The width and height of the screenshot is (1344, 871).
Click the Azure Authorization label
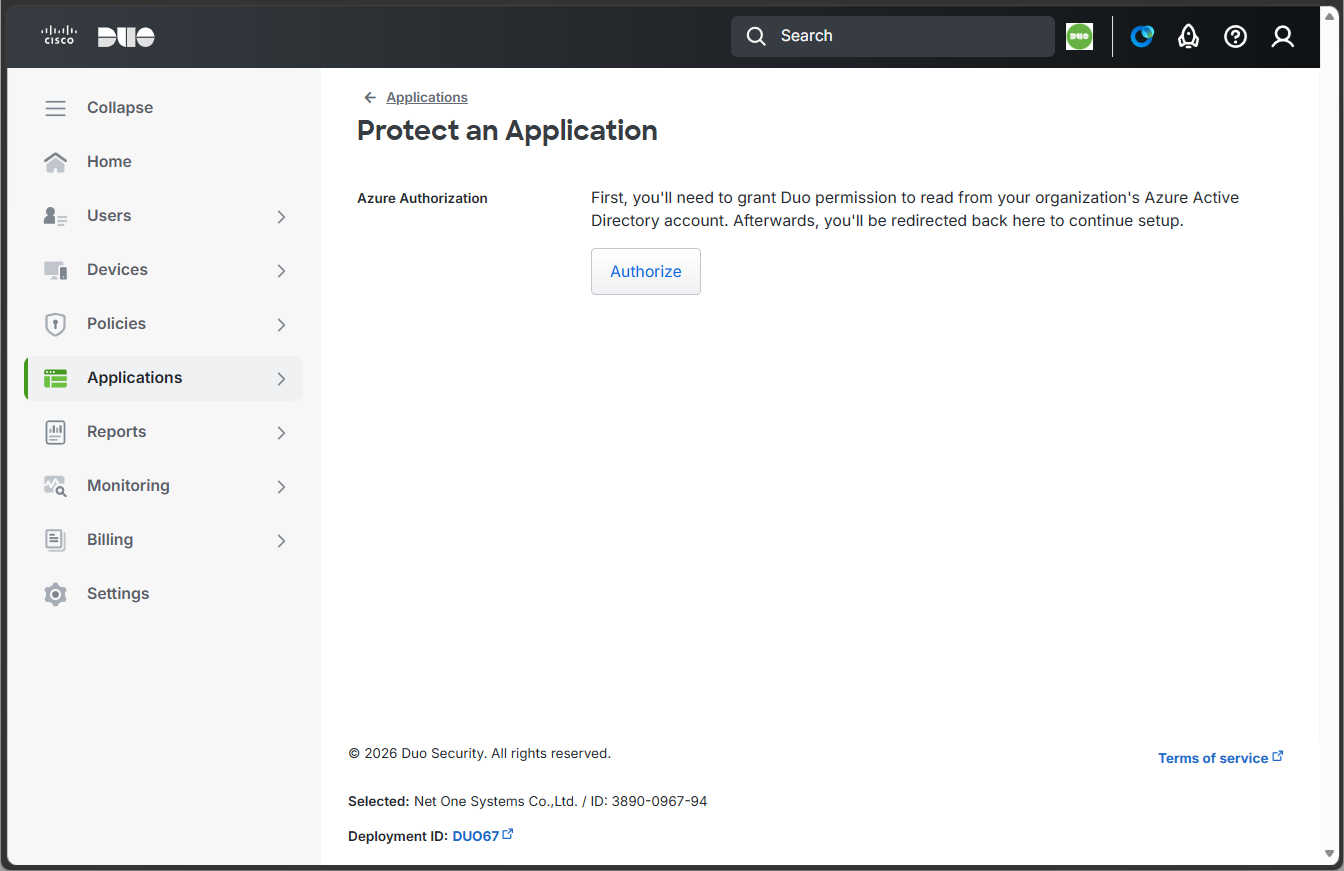pyautogui.click(x=422, y=198)
